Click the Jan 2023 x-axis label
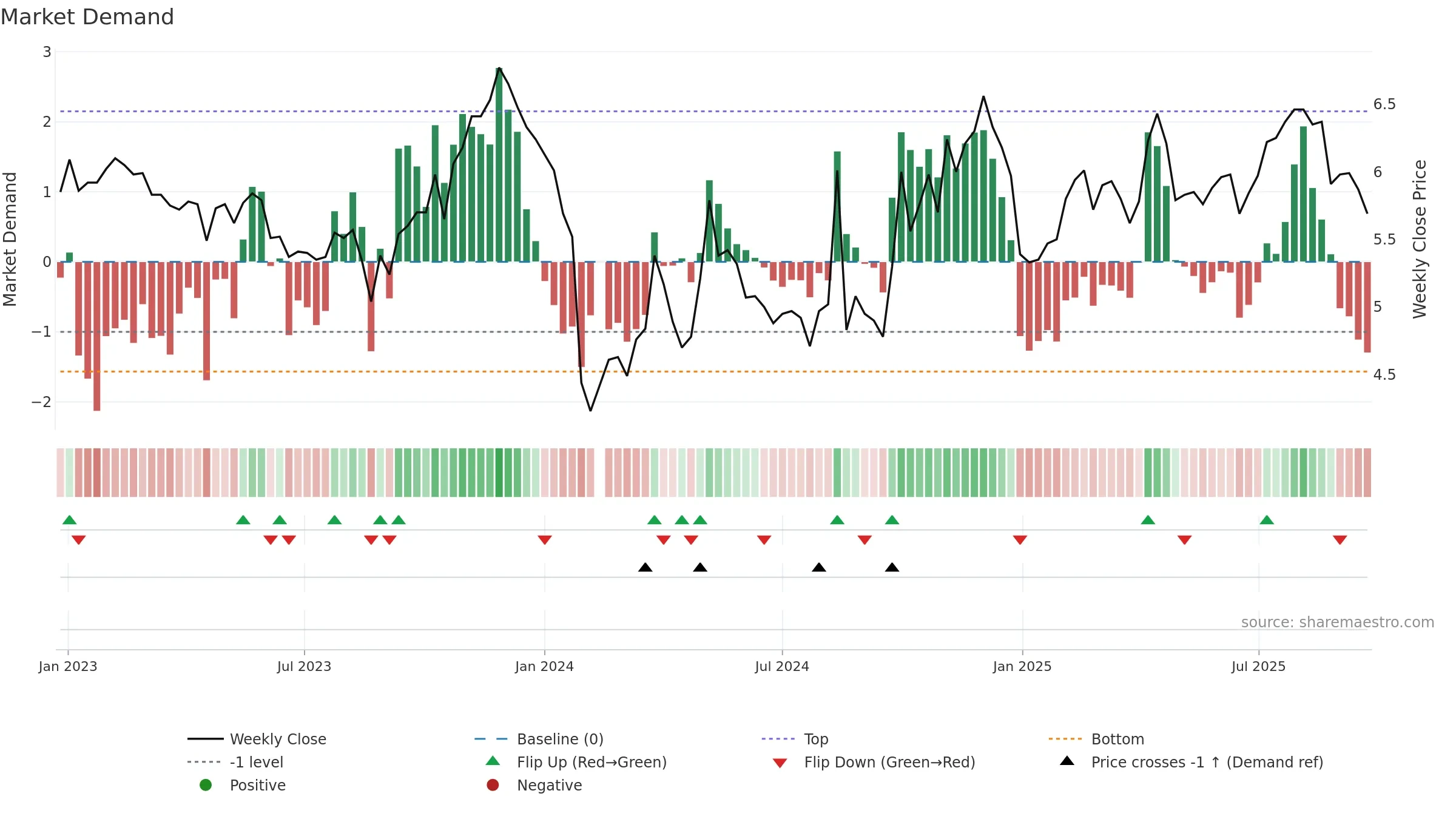Viewport: 1456px width, 819px height. point(68,666)
